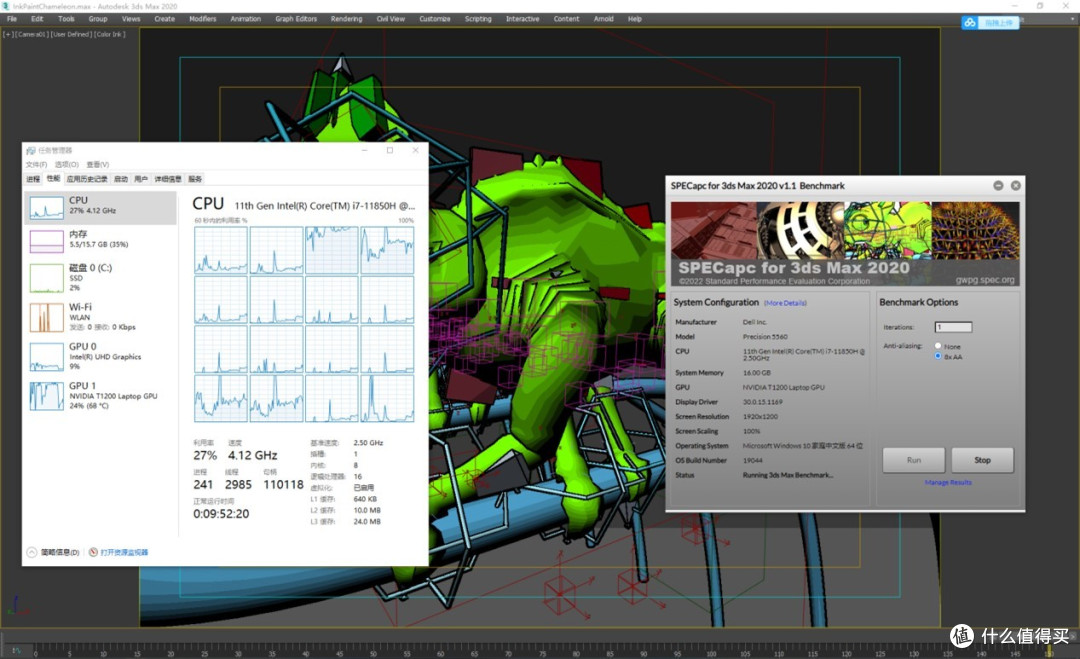Open 文件(F) menu in Task Manager

pos(37,165)
